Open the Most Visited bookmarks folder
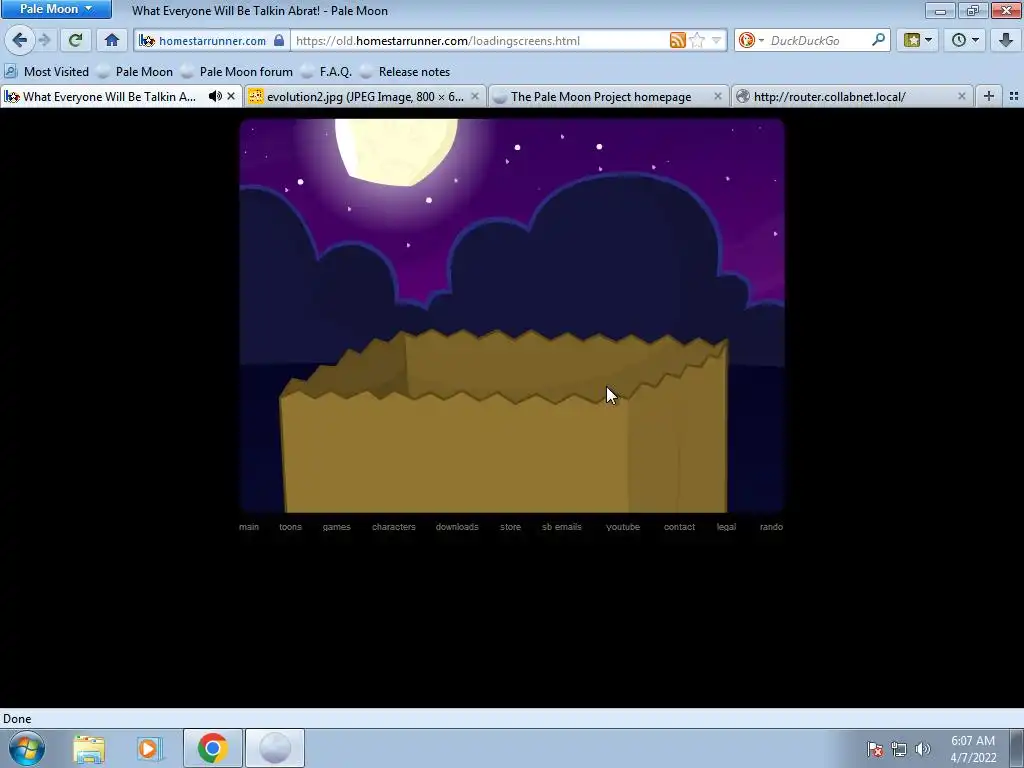Image resolution: width=1024 pixels, height=768 pixels. 47,72
